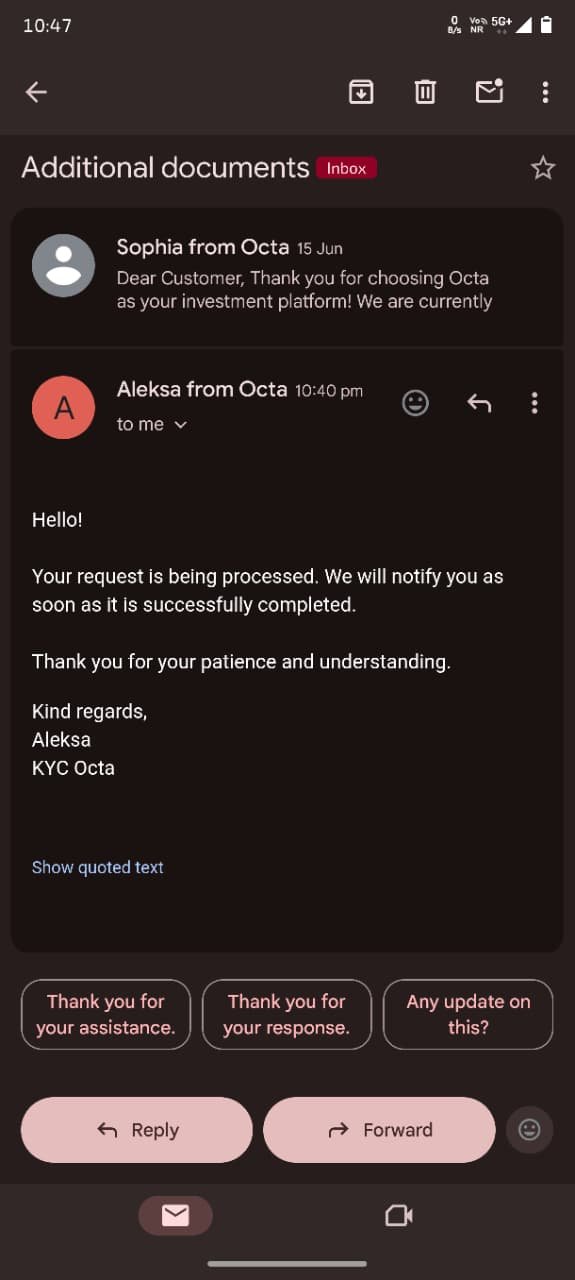The image size is (575, 1280).
Task: Star the Additional documents conversation
Action: (x=543, y=167)
